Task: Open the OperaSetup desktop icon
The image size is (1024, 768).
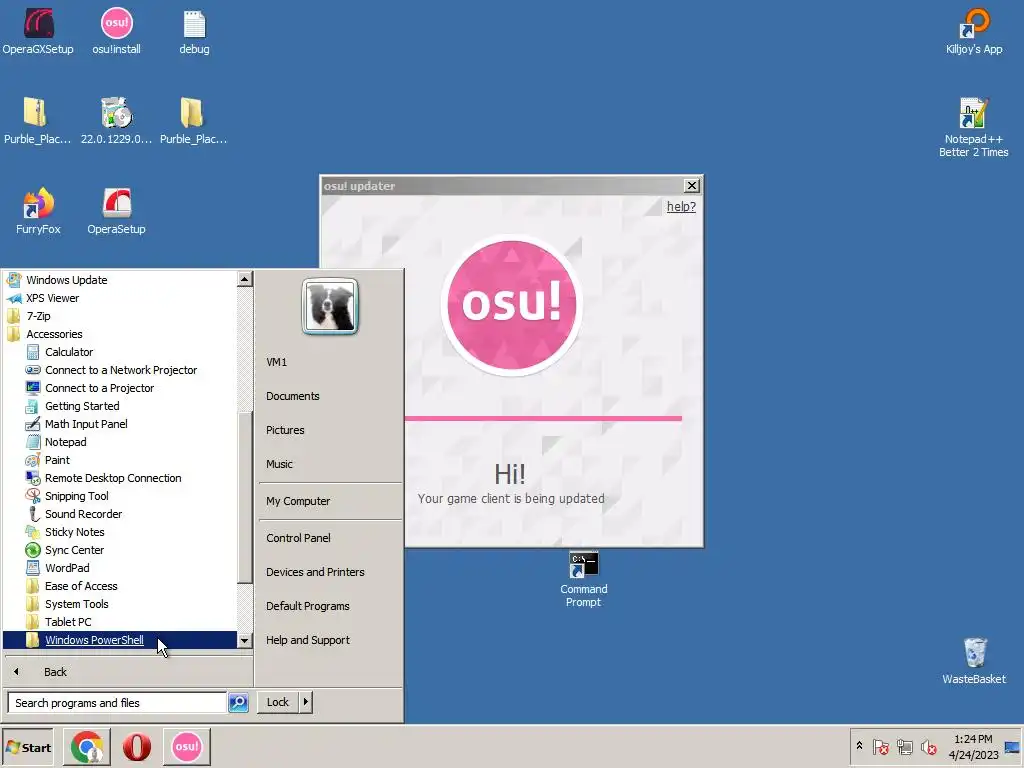Action: (116, 210)
